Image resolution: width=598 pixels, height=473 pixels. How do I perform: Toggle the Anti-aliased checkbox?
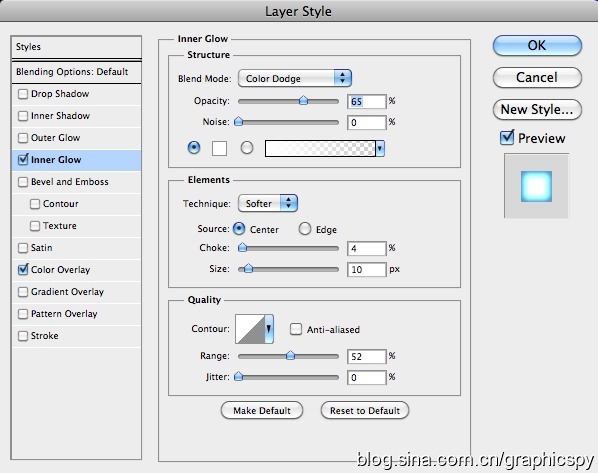point(296,329)
